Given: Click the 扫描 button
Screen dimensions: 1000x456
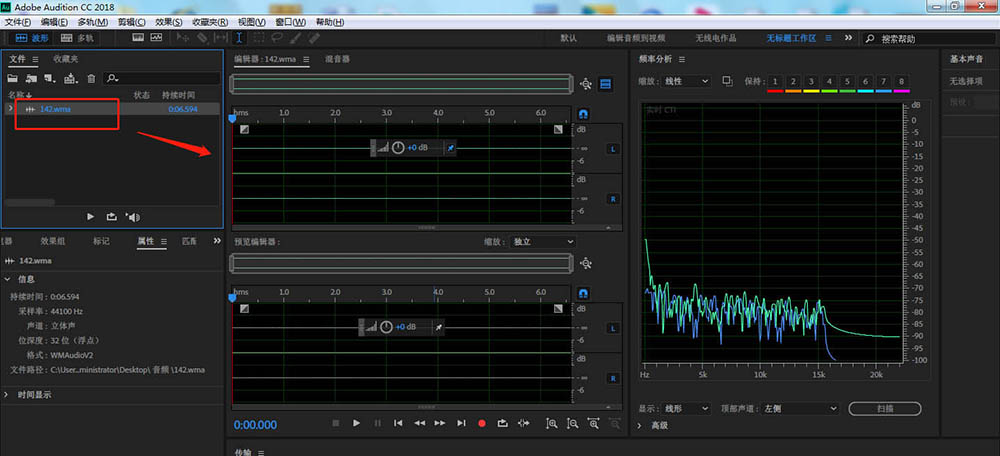Looking at the screenshot, I should [x=885, y=408].
